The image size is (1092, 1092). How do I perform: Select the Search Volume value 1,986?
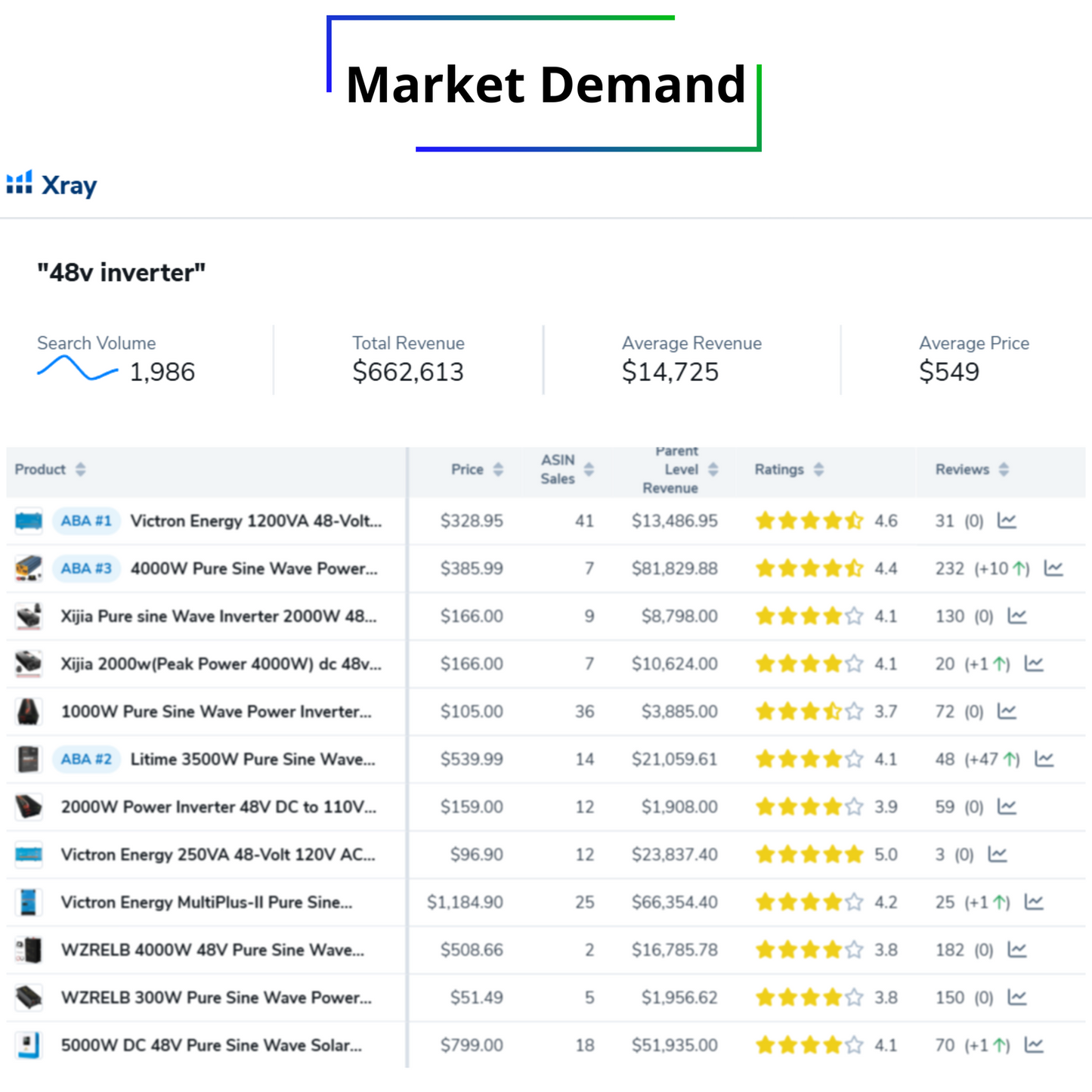[162, 372]
